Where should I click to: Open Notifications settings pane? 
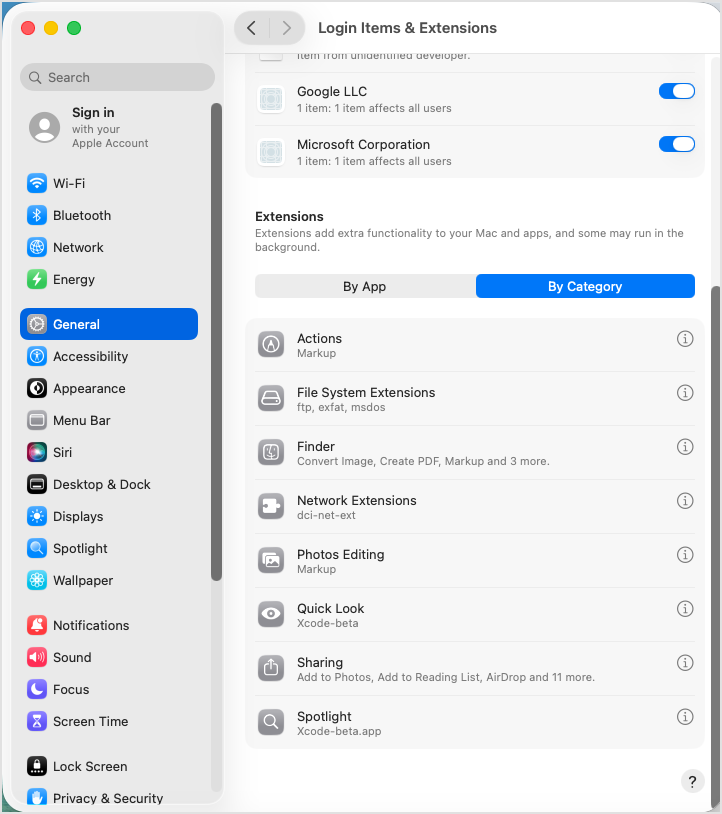point(90,626)
